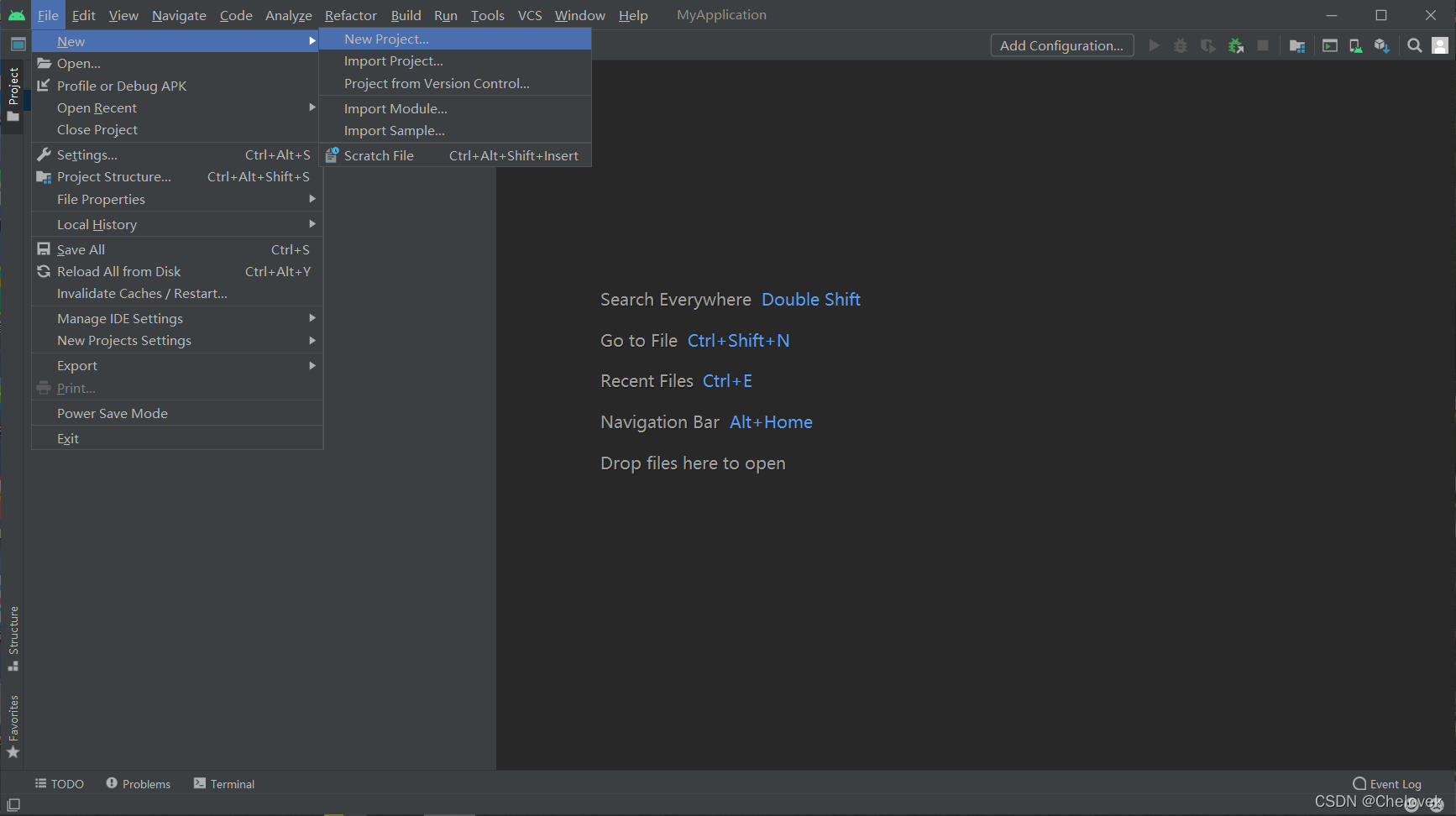
Task: Expand the New submenu entry
Action: 176,41
